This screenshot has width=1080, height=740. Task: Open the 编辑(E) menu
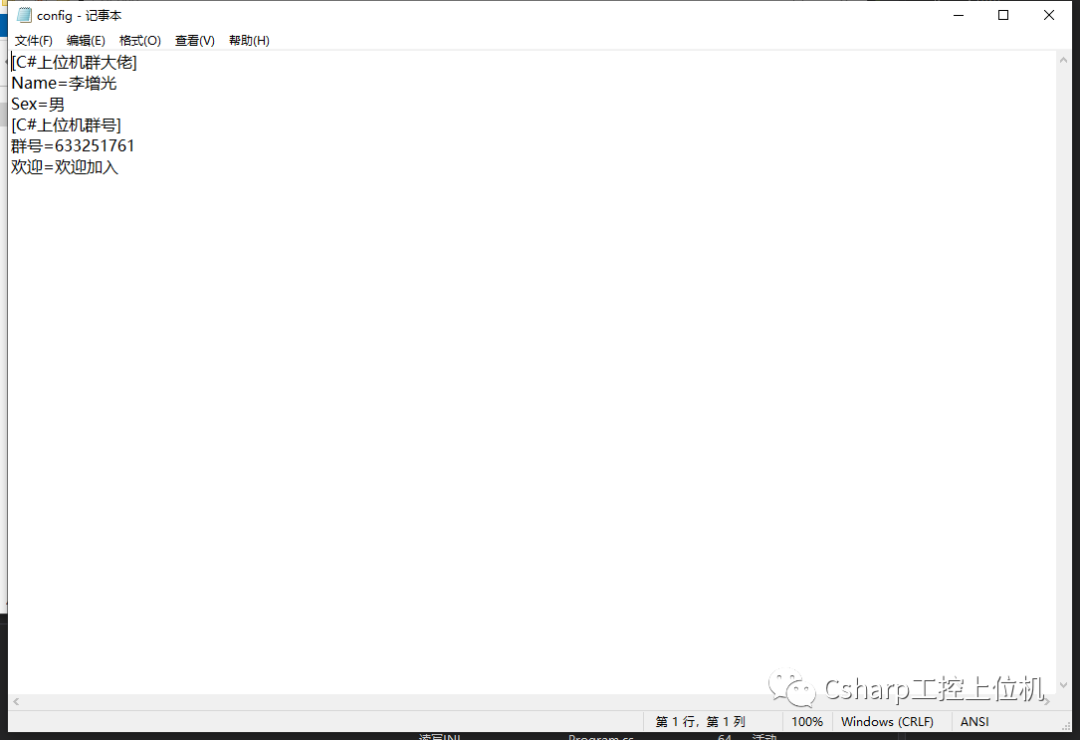pos(86,41)
